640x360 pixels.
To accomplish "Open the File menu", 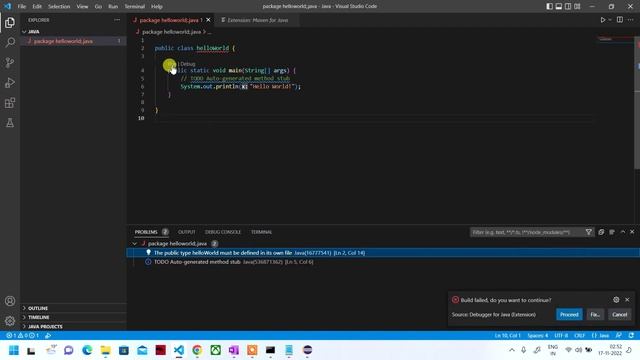I will coord(22,7).
